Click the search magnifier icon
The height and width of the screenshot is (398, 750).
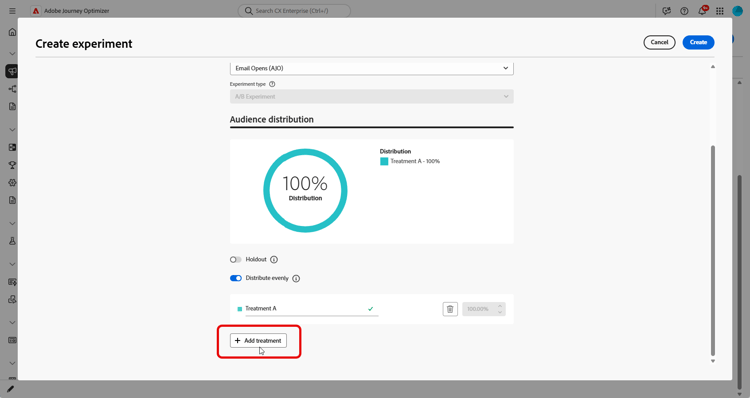tap(248, 11)
